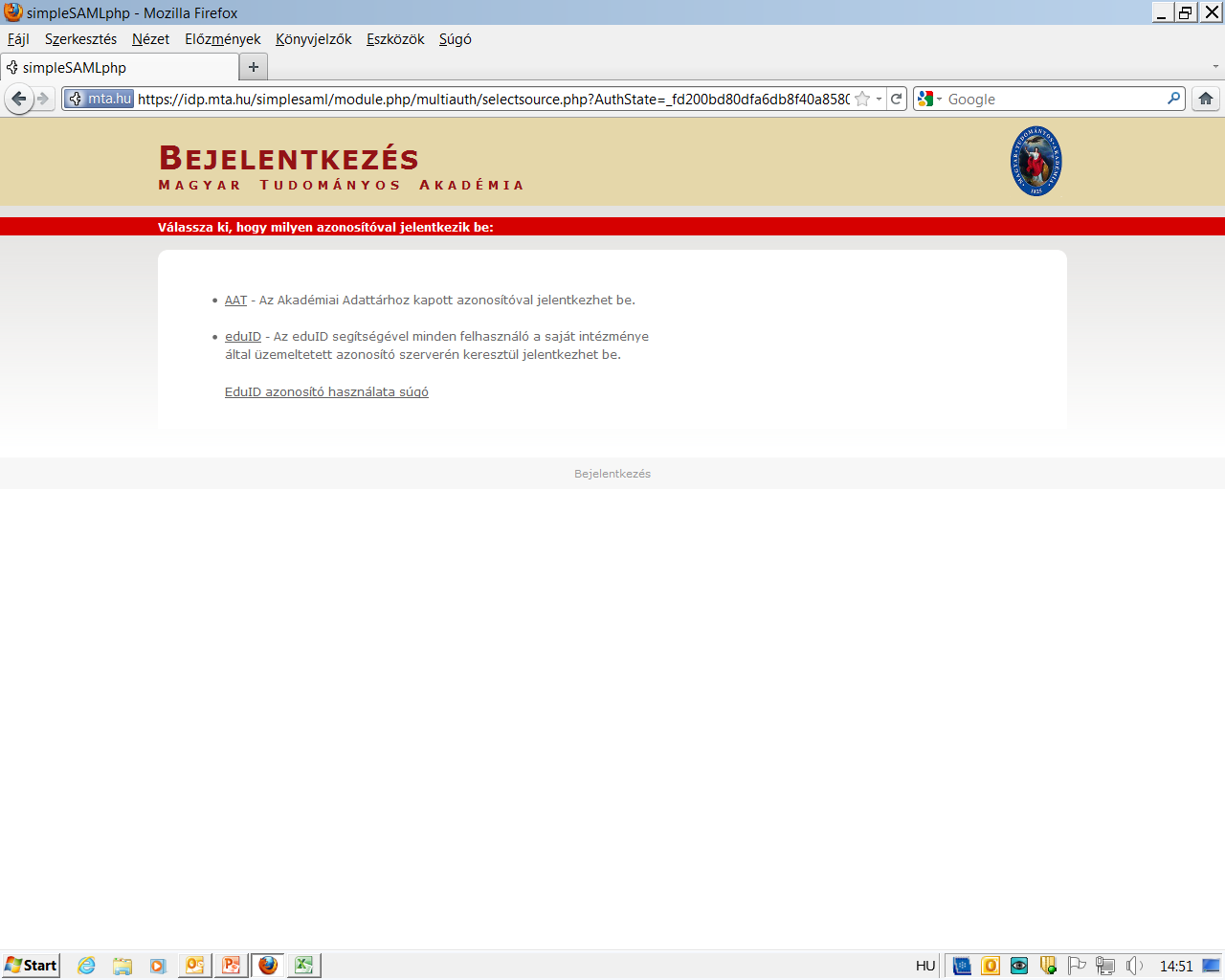
Task: Open the Súgó menu
Action: (455, 39)
